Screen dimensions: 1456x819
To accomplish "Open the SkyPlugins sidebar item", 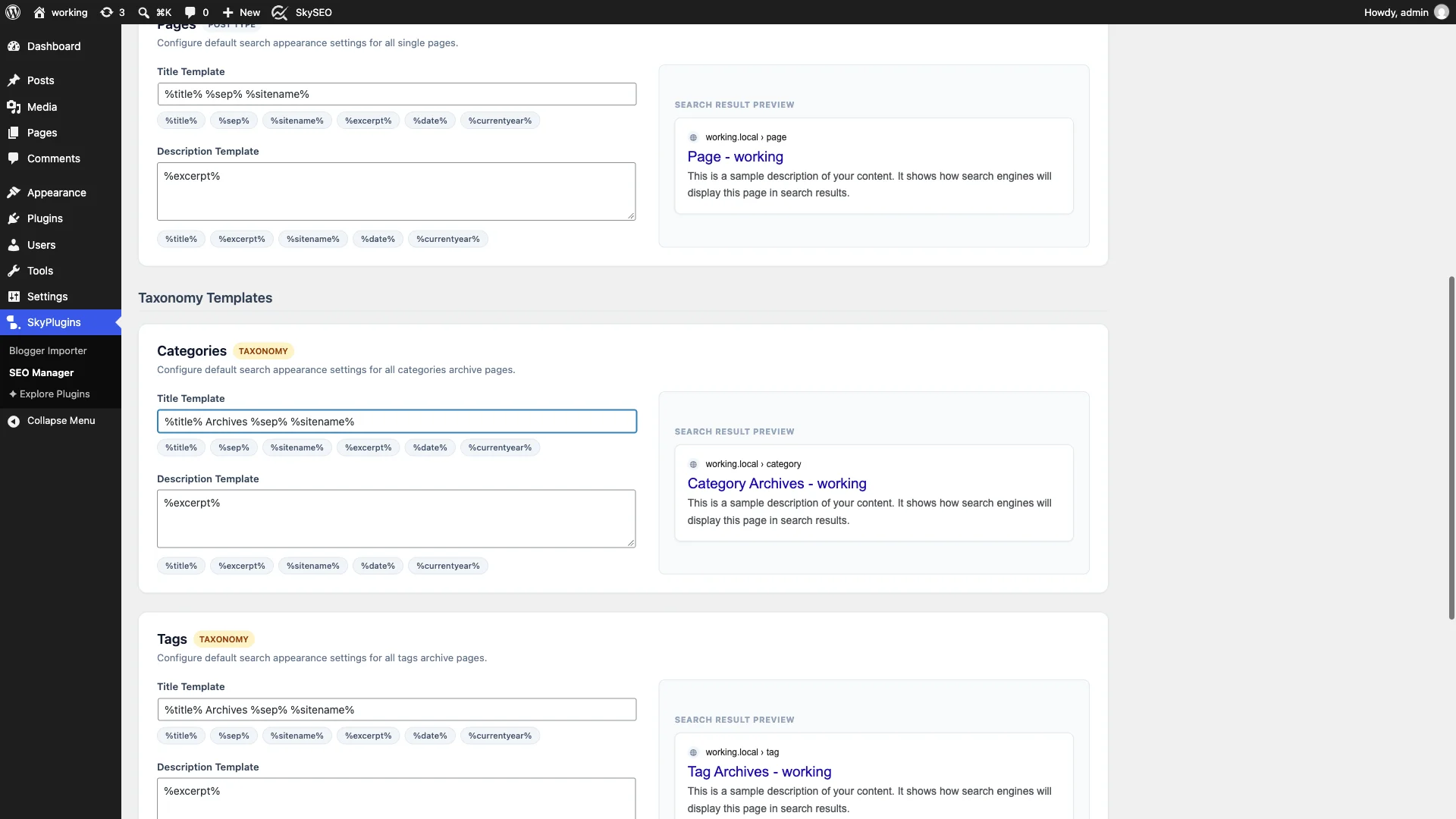I will (61, 322).
